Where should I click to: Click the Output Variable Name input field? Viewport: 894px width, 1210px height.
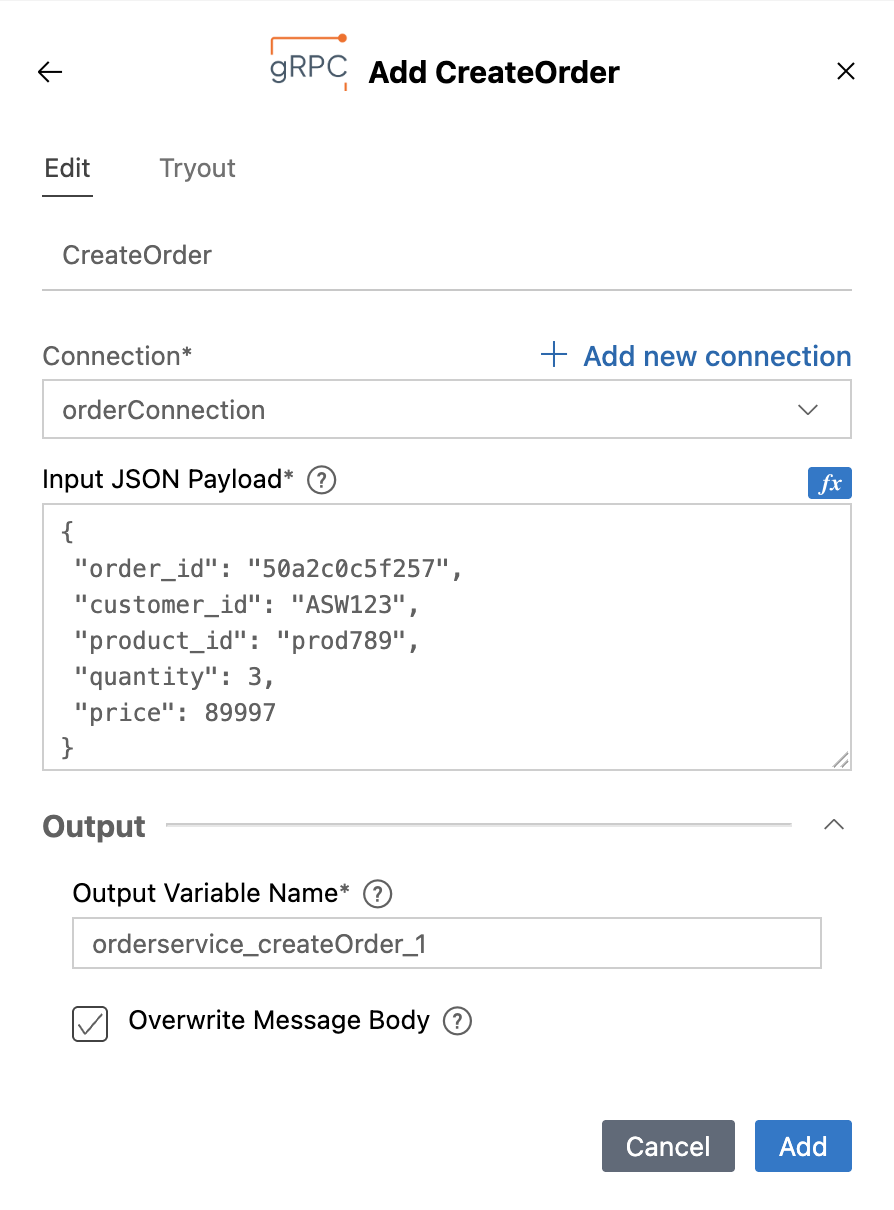pyautogui.click(x=447, y=943)
